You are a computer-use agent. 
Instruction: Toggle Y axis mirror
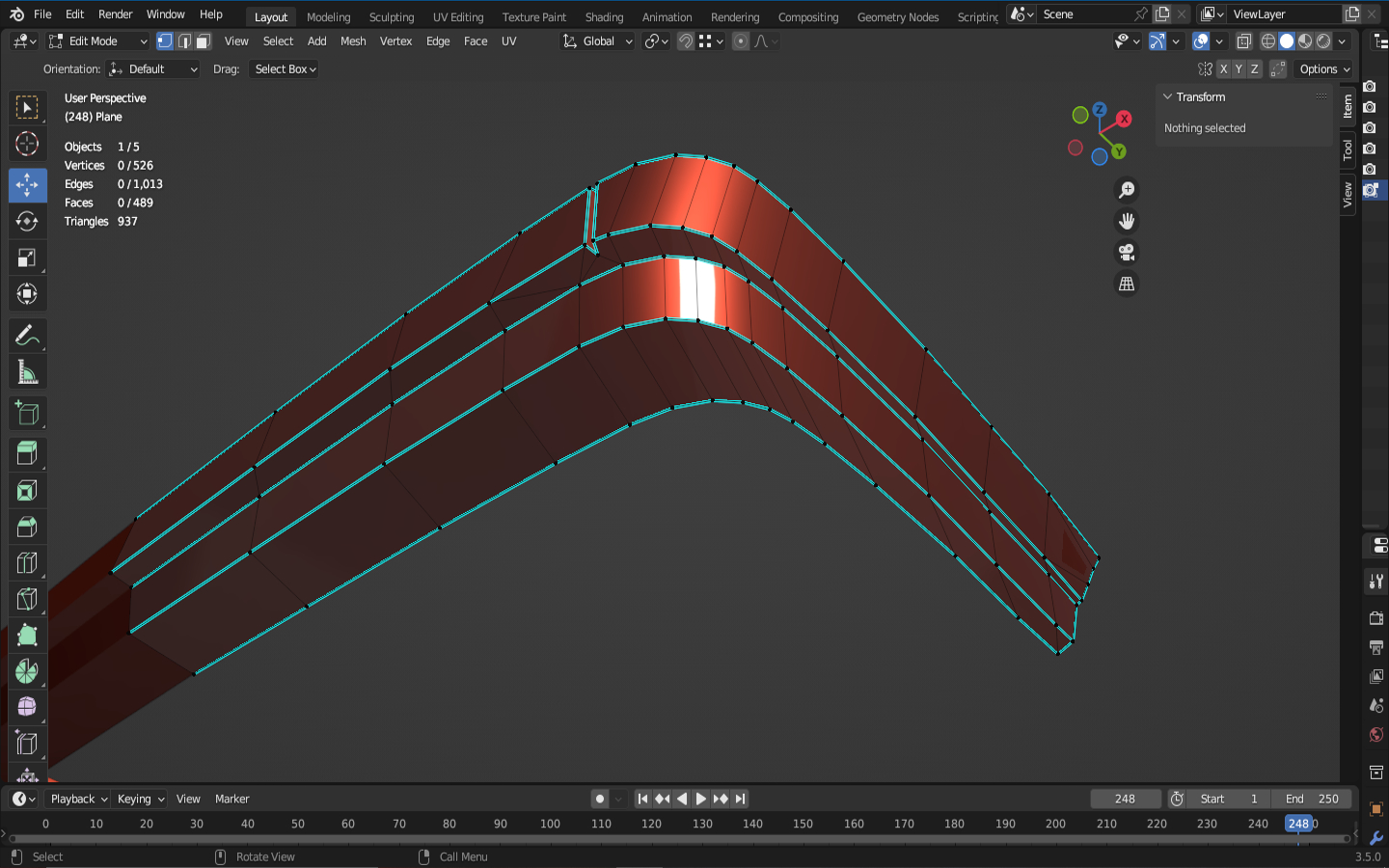[x=1239, y=69]
